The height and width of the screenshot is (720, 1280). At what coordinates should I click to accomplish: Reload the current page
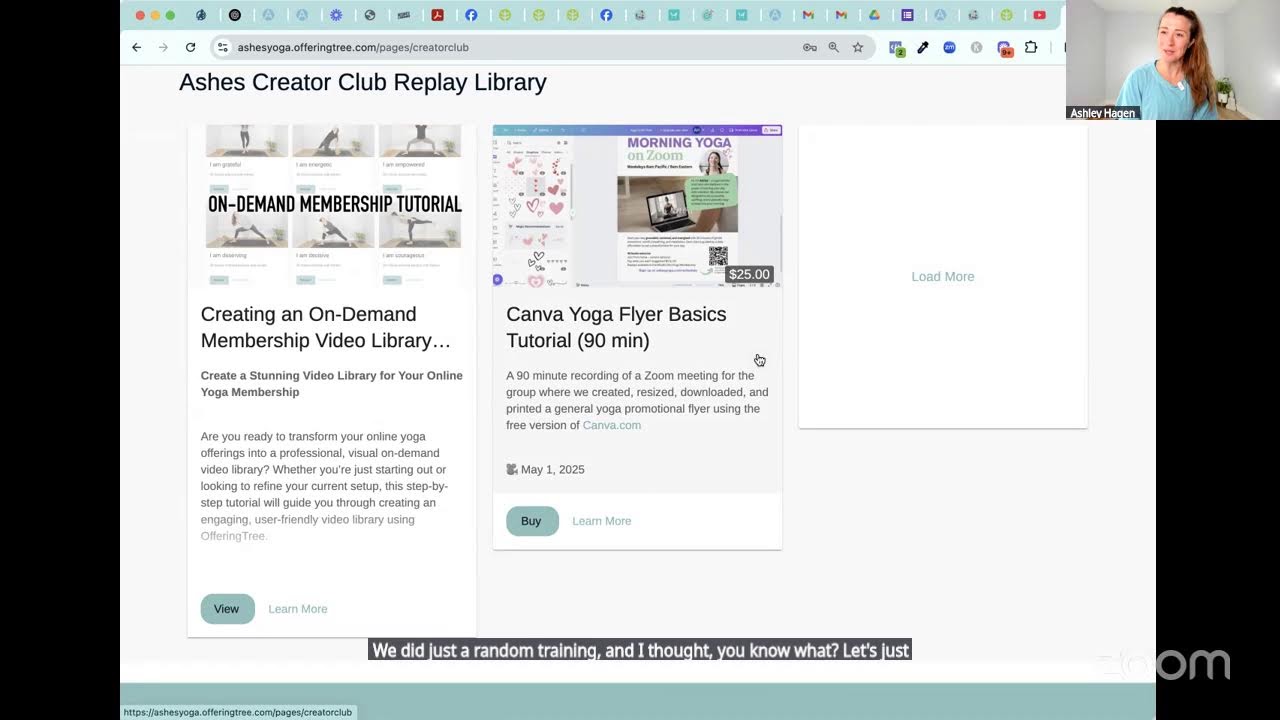190,47
